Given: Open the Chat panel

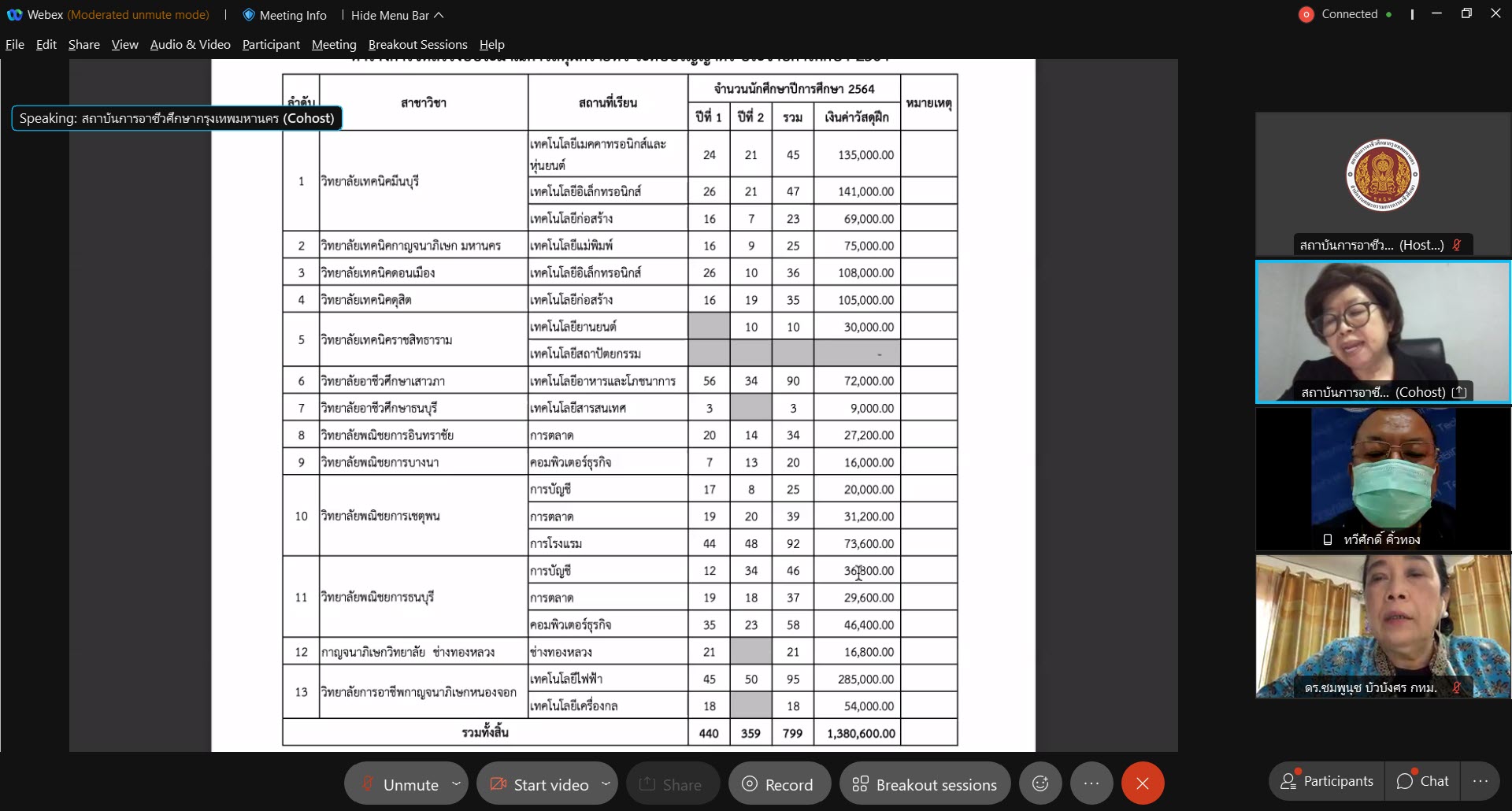Looking at the screenshot, I should pyautogui.click(x=1422, y=781).
